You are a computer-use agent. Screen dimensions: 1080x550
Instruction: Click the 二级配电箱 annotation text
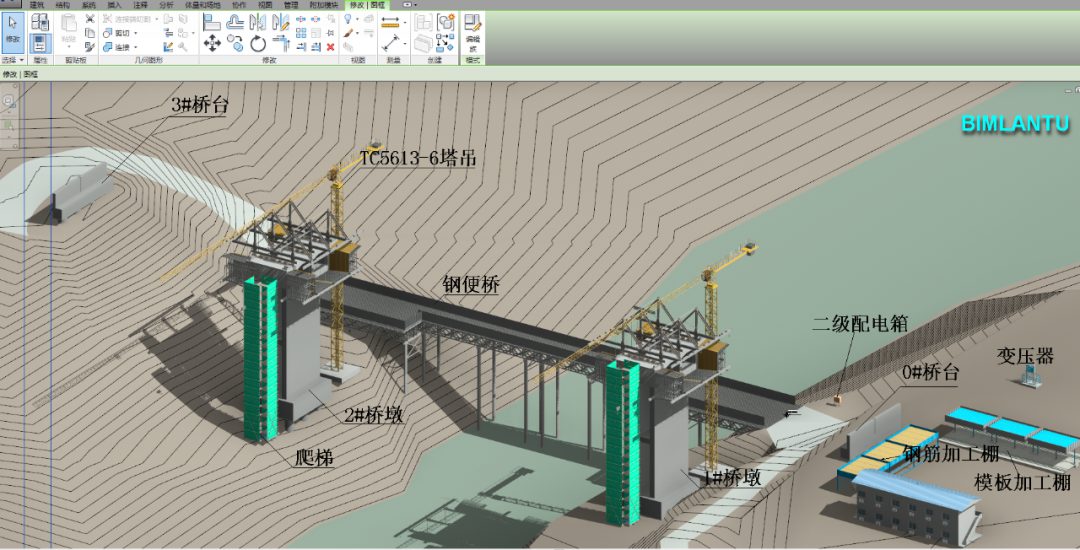tap(860, 323)
